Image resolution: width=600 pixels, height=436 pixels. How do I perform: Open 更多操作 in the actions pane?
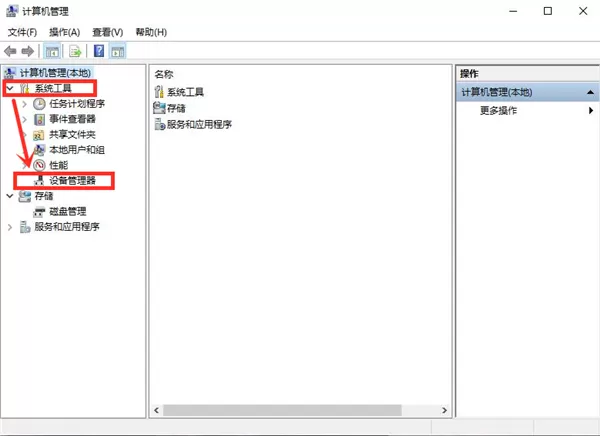[x=498, y=111]
